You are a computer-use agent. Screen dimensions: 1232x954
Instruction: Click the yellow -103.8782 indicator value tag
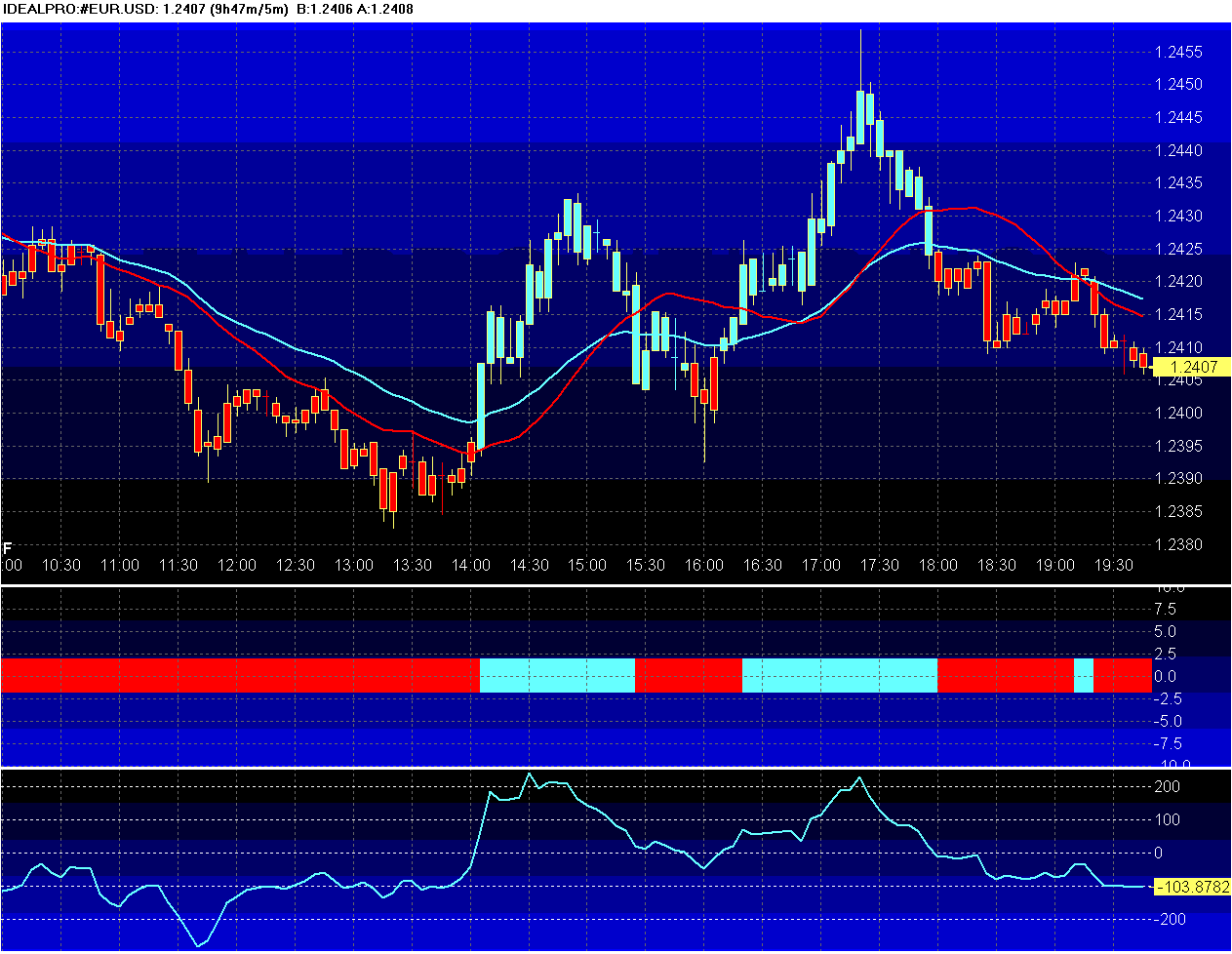1192,887
